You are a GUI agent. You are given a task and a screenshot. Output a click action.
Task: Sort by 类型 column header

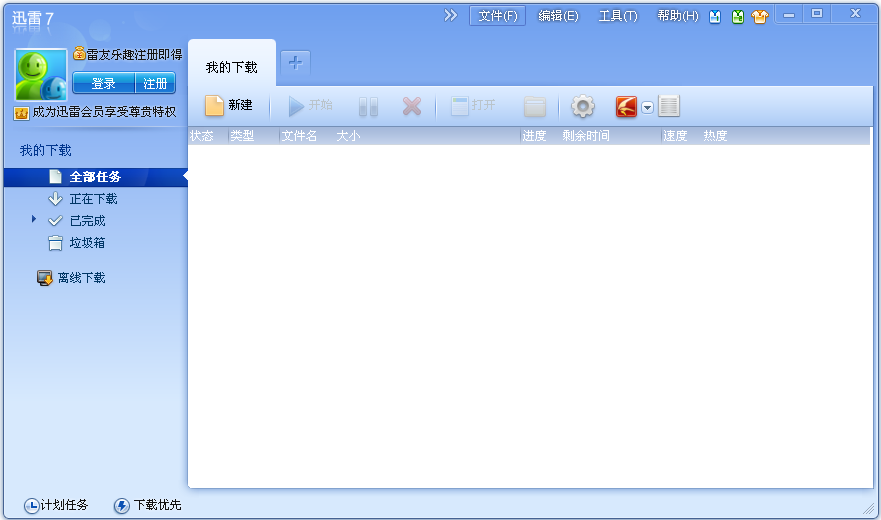point(242,135)
